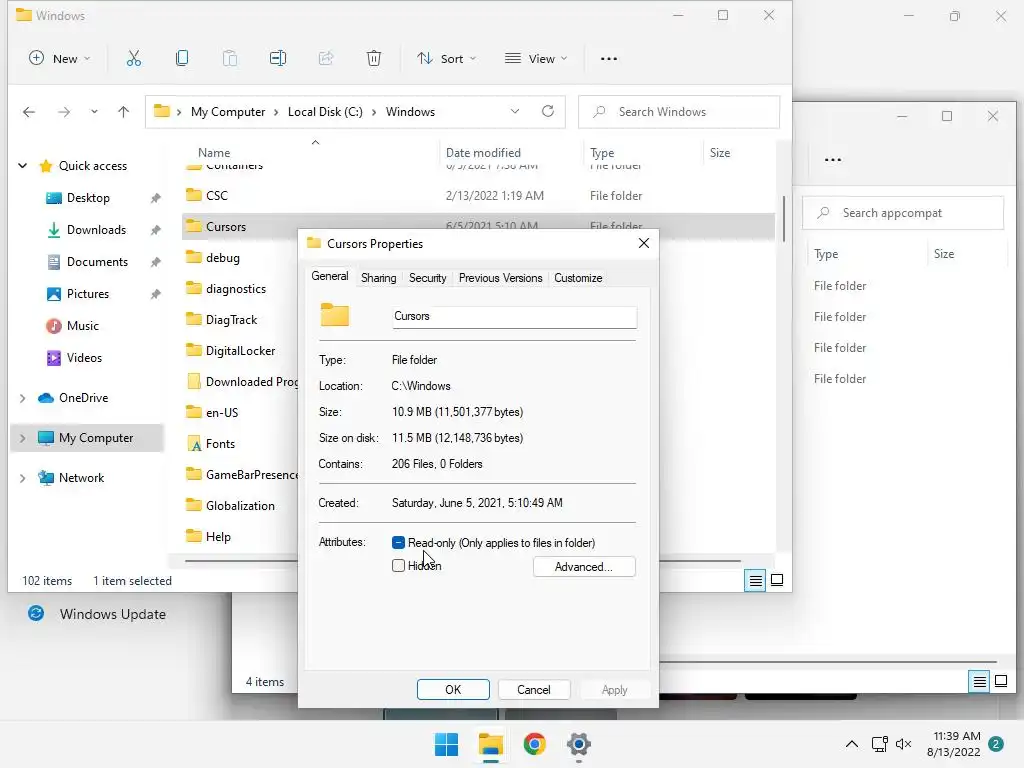Refresh the Windows folder view

pos(548,111)
